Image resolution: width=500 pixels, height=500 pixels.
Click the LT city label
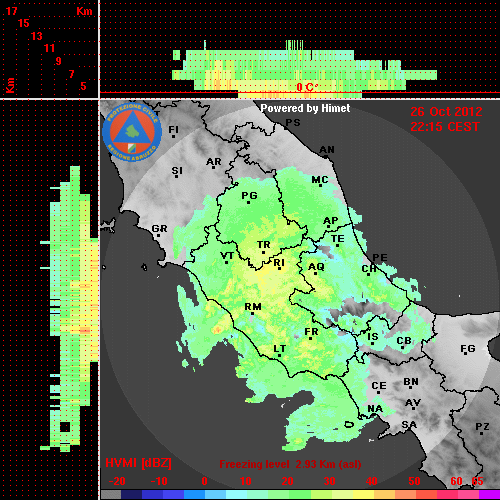[x=279, y=349]
